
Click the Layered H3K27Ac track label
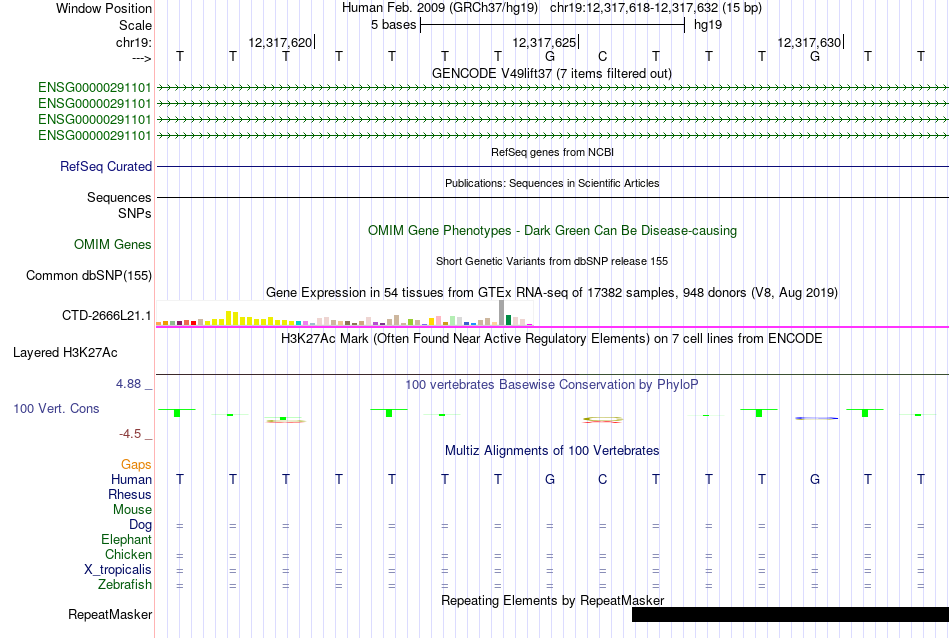point(65,353)
